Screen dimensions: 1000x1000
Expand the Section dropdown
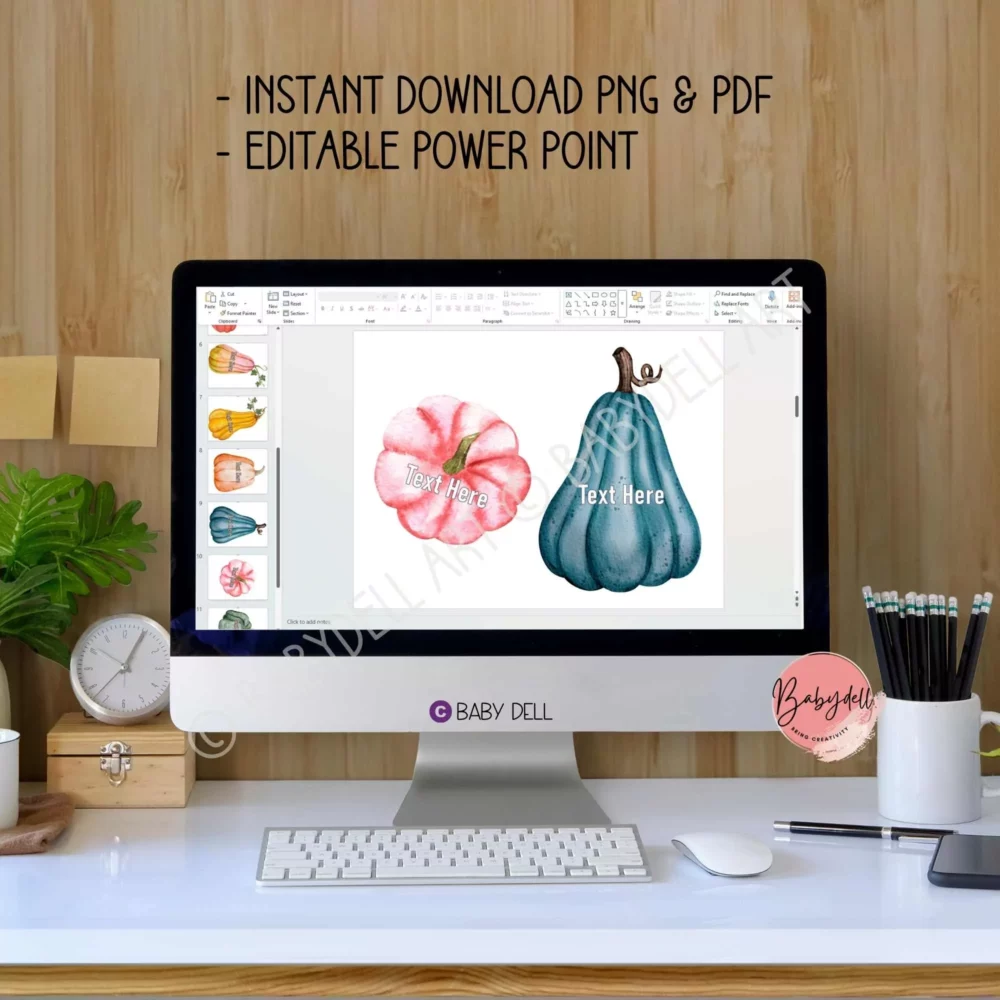(297, 313)
